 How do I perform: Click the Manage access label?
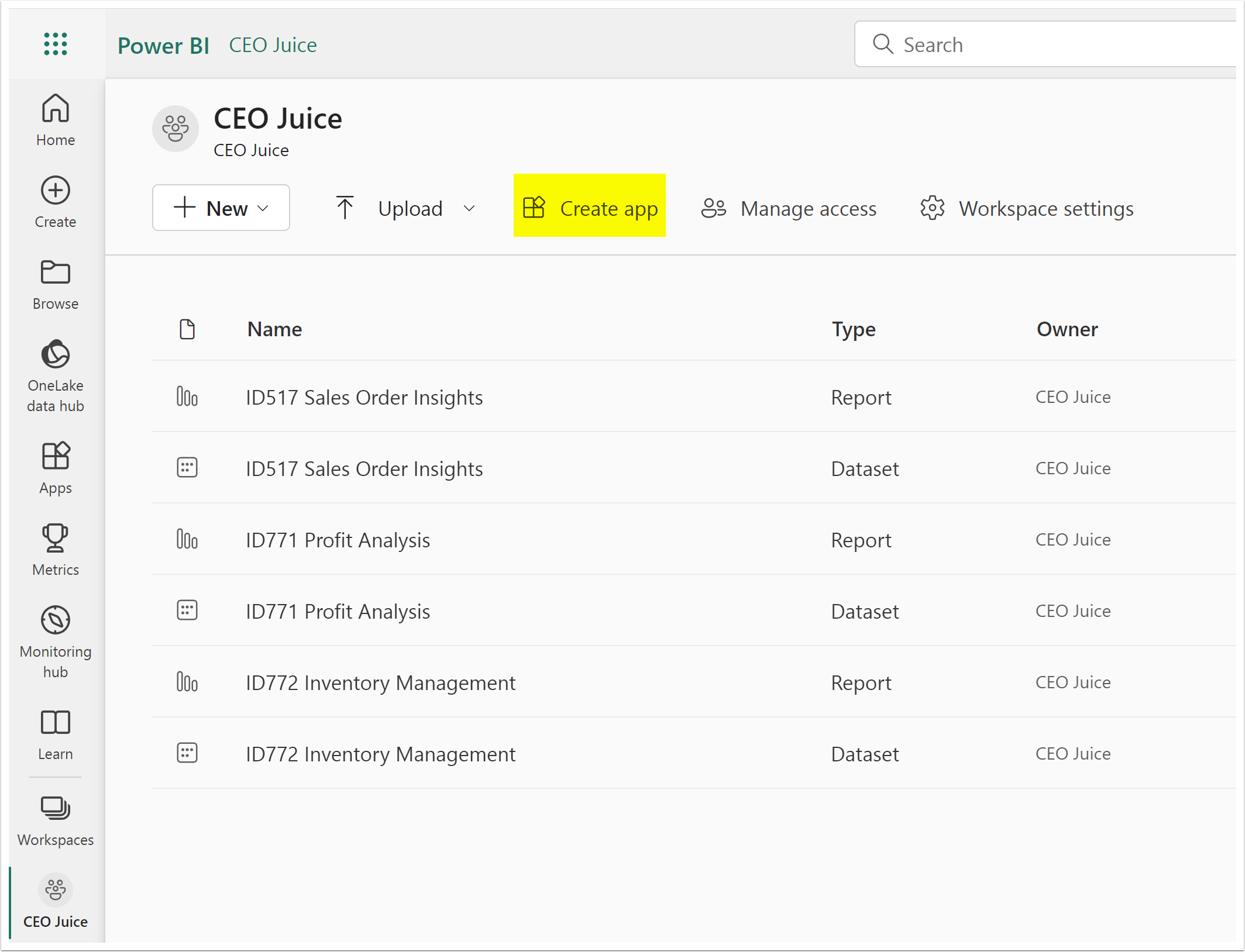(x=809, y=209)
